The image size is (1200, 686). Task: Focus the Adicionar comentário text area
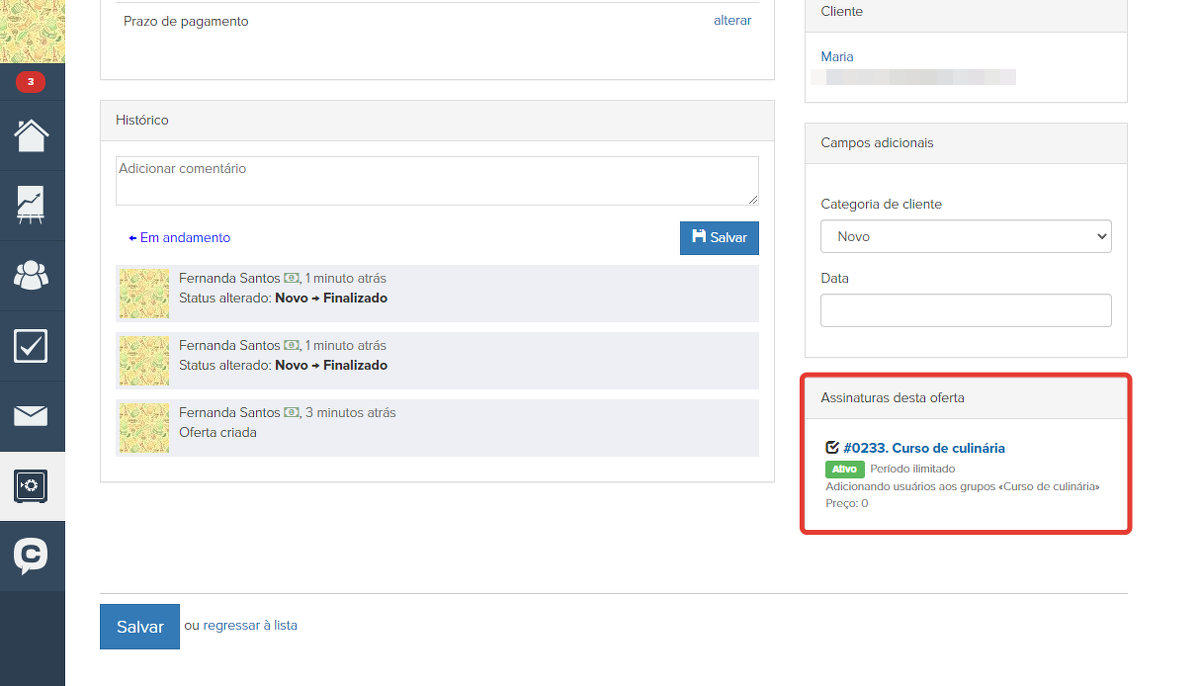[x=436, y=181]
